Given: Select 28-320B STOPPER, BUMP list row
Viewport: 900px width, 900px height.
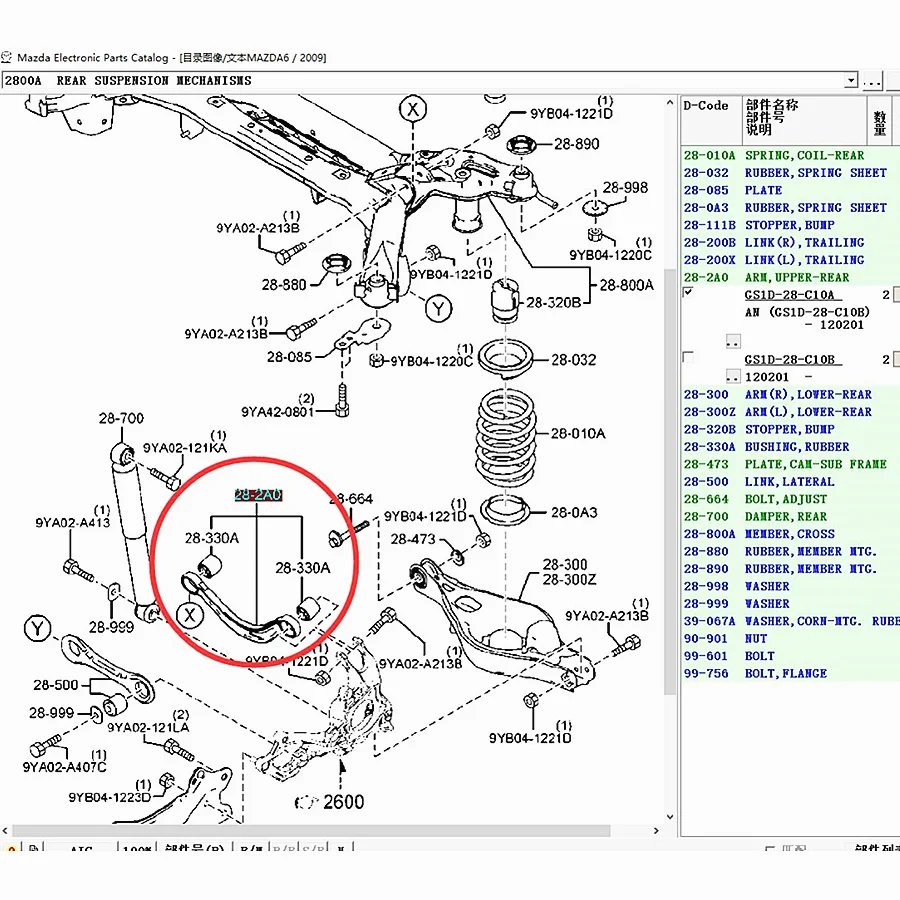Looking at the screenshot, I should (790, 429).
